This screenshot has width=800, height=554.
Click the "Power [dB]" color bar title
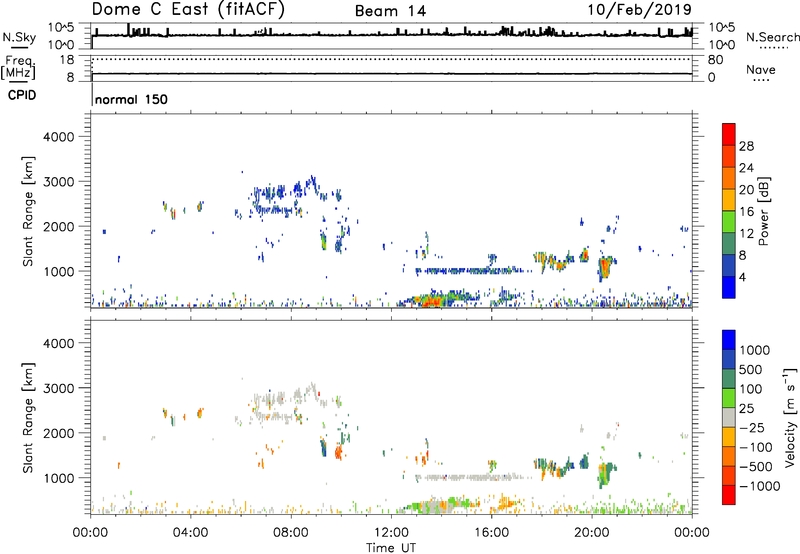pos(764,211)
